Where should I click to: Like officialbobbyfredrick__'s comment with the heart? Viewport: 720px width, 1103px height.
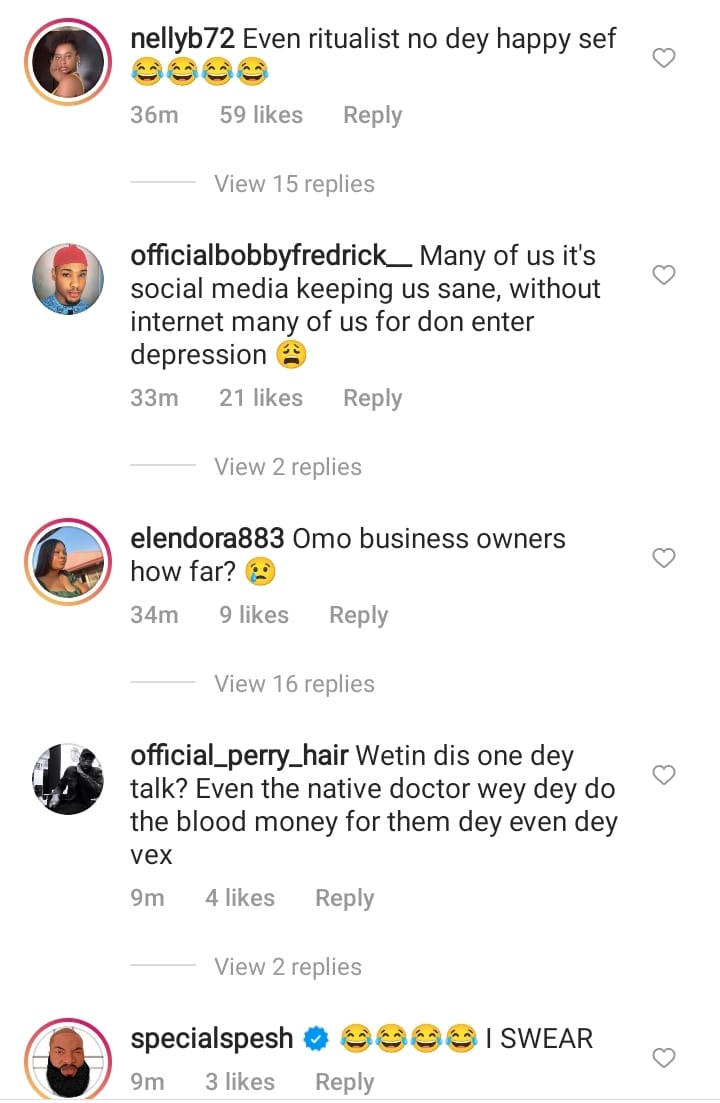coord(664,274)
